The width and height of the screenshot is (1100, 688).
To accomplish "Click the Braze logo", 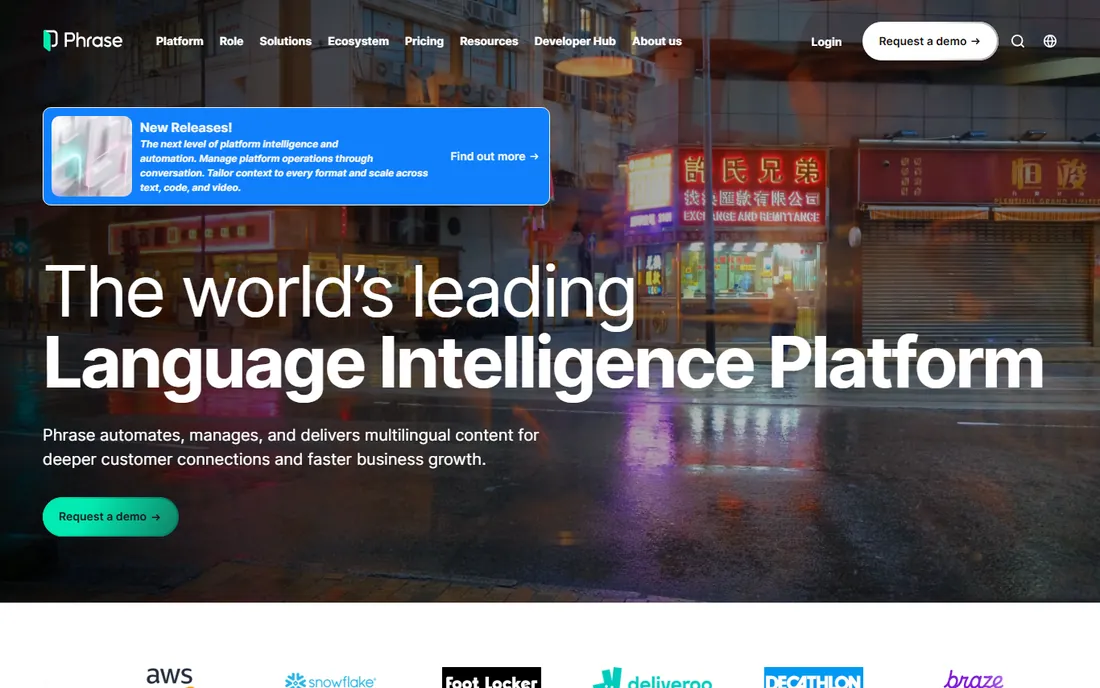I will [974, 679].
